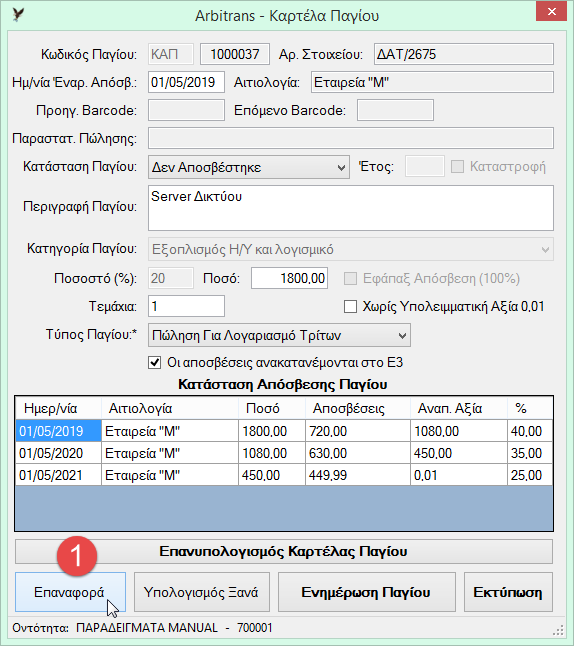Click the window resize grip in status bar
Viewport: 574px width, 646px height.
point(558,630)
